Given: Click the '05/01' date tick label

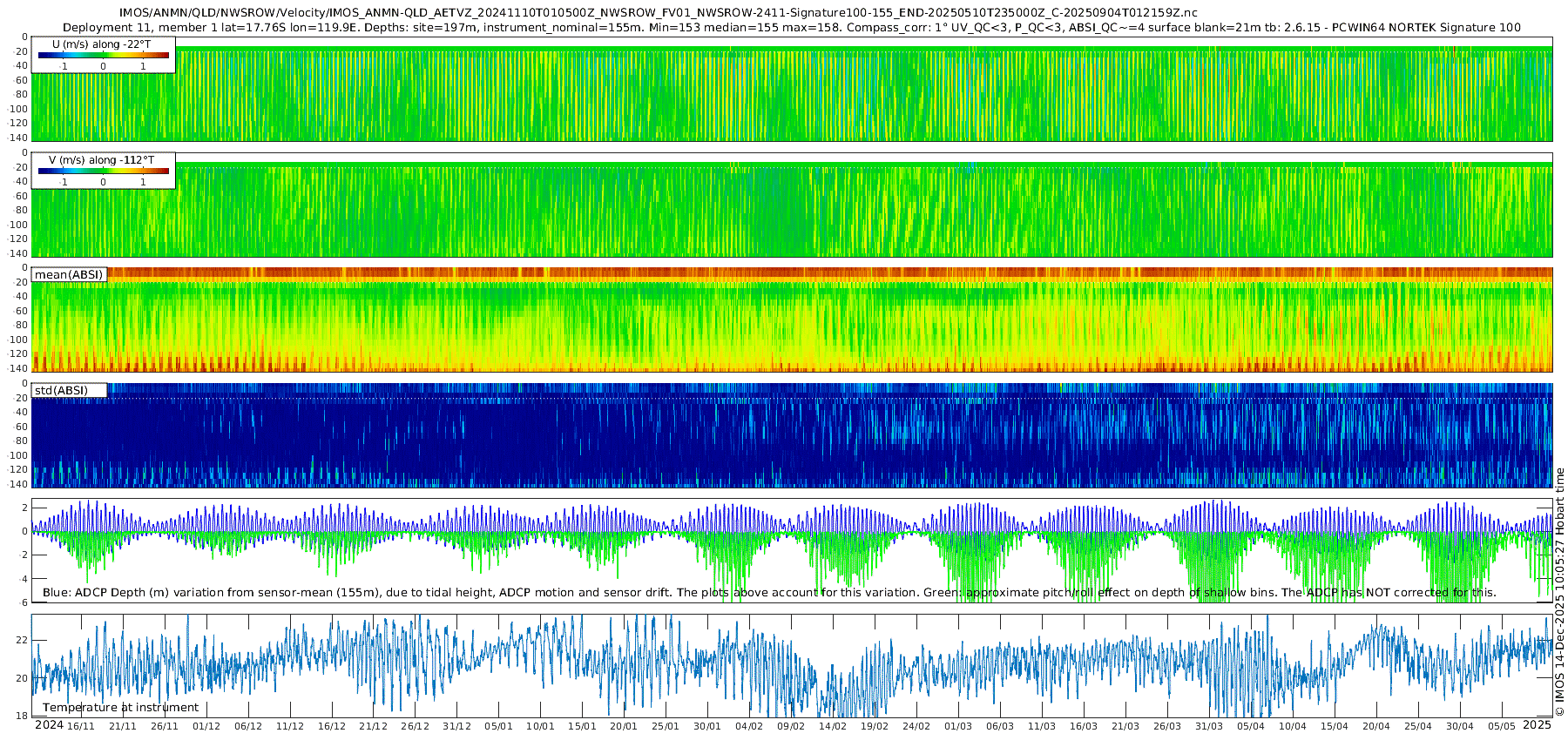Looking at the screenshot, I should coord(499,726).
